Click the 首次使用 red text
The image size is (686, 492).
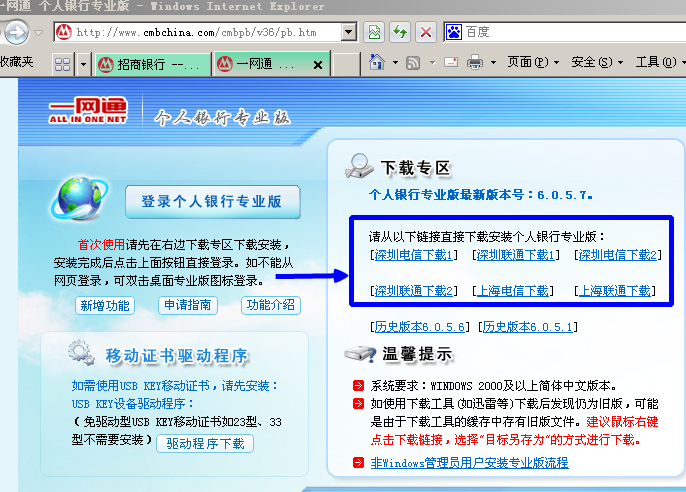pos(101,244)
